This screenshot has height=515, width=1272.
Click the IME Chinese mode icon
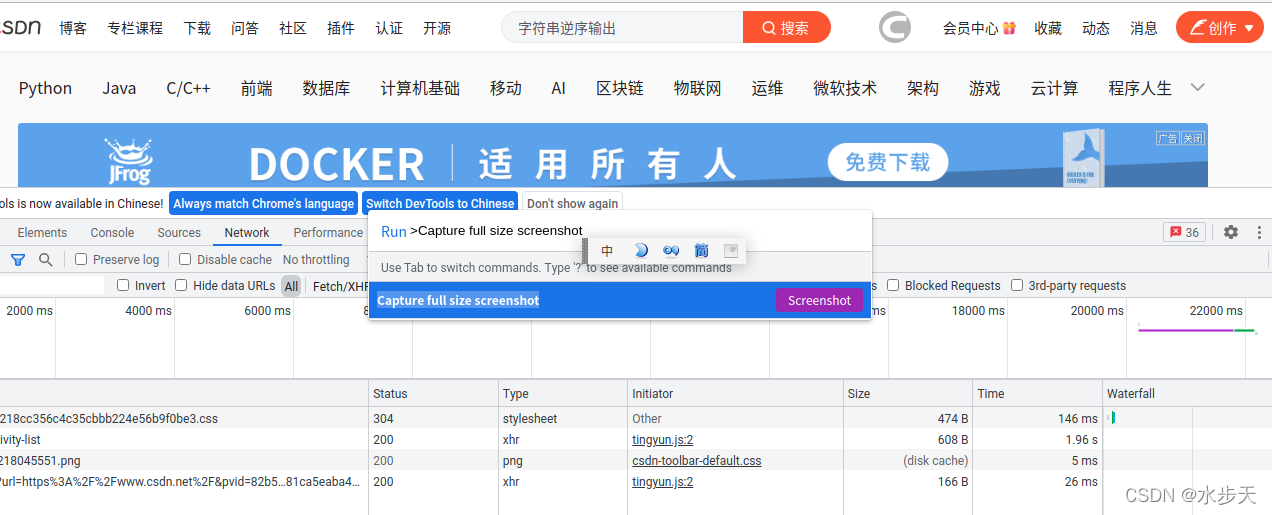click(x=608, y=251)
